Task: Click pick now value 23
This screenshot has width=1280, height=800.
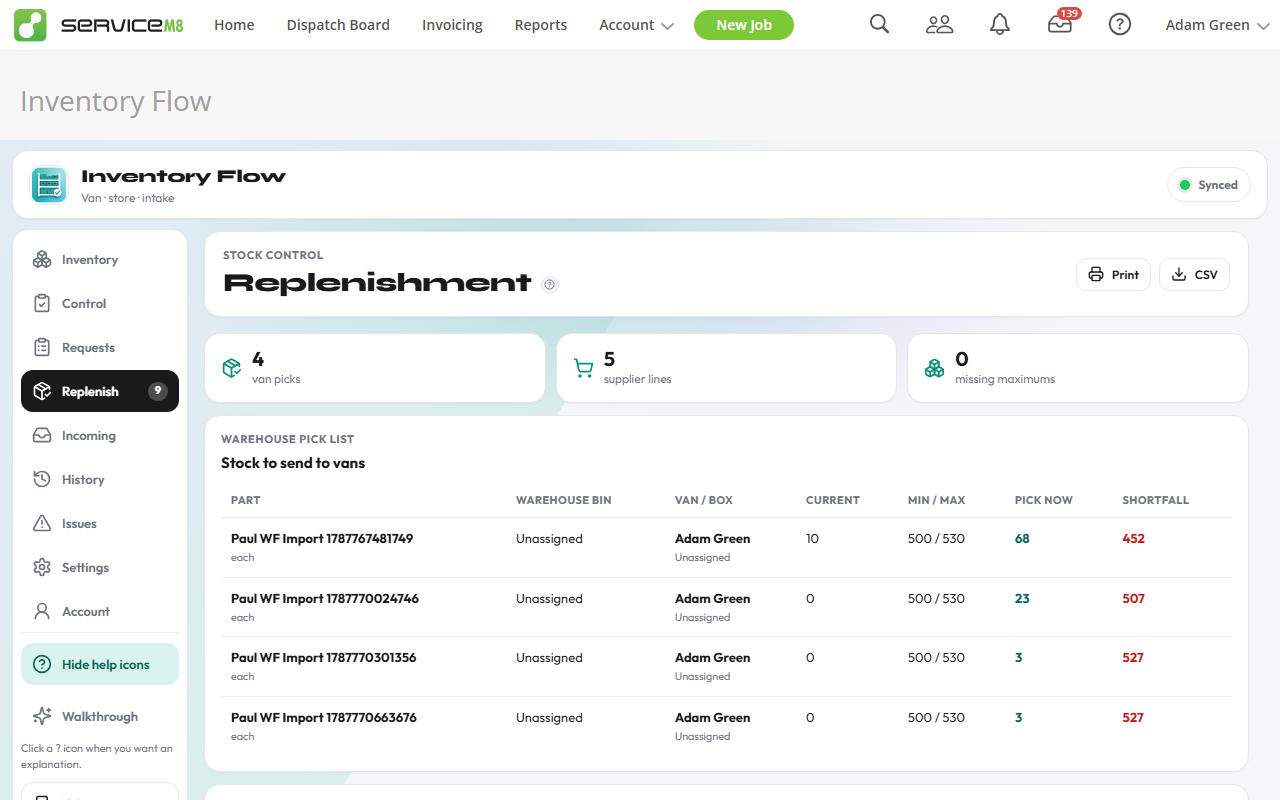Action: 1022,599
